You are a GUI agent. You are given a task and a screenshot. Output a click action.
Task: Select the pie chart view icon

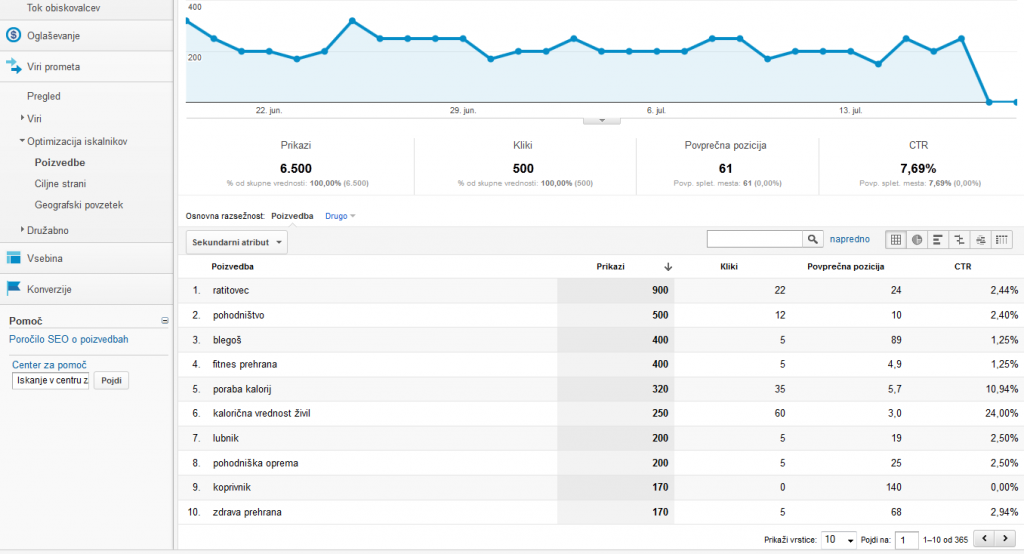tap(917, 240)
